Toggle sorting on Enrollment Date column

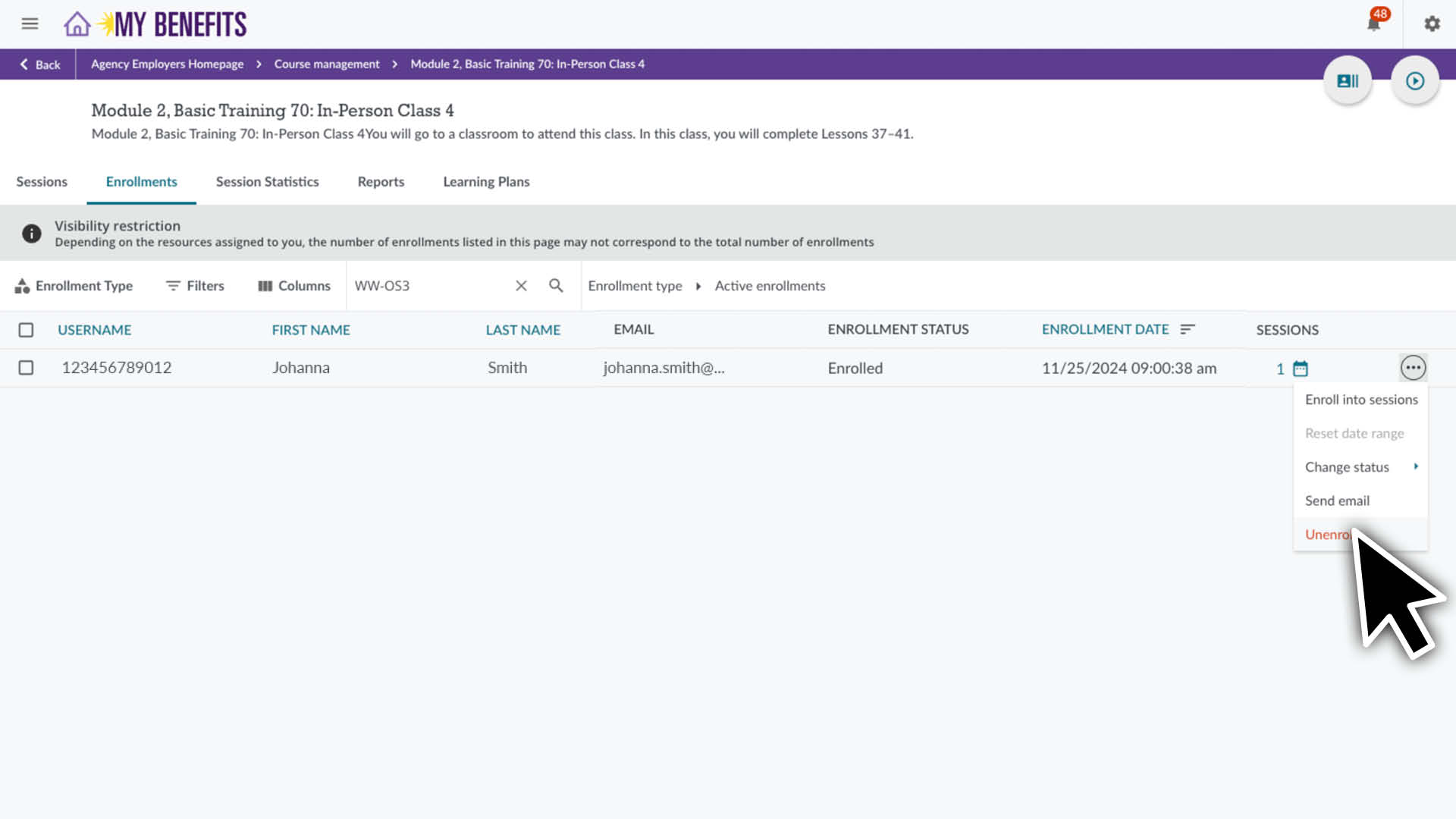(x=1187, y=329)
